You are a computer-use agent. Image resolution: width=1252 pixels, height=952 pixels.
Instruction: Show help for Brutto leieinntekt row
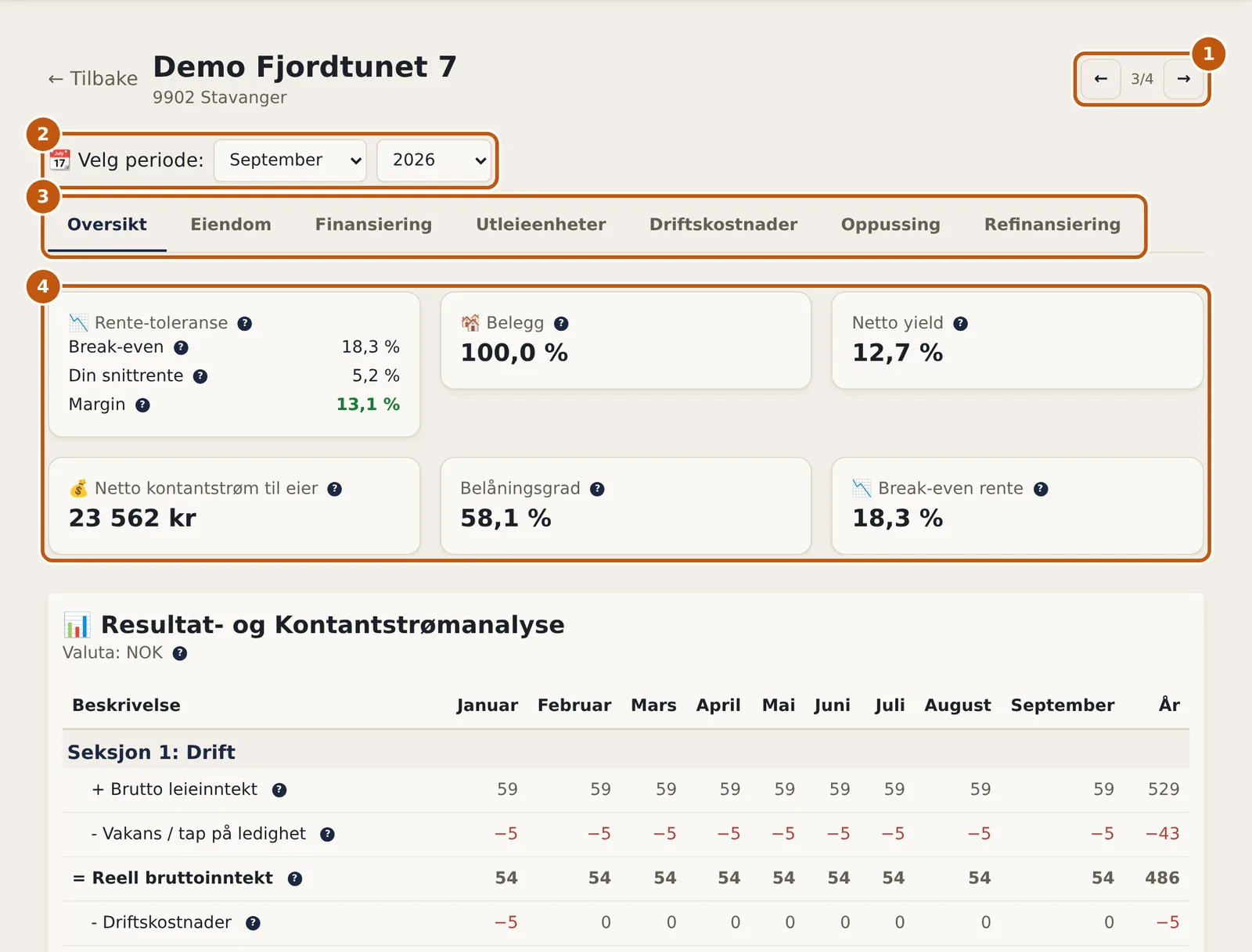pos(279,790)
